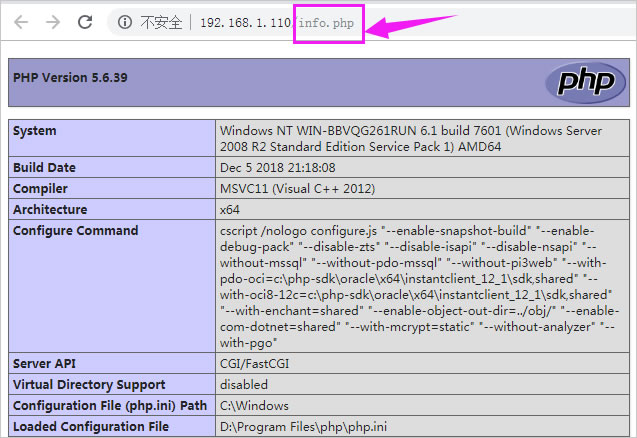
Task: Click the 'Build Date' row label
Action: (x=44, y=167)
